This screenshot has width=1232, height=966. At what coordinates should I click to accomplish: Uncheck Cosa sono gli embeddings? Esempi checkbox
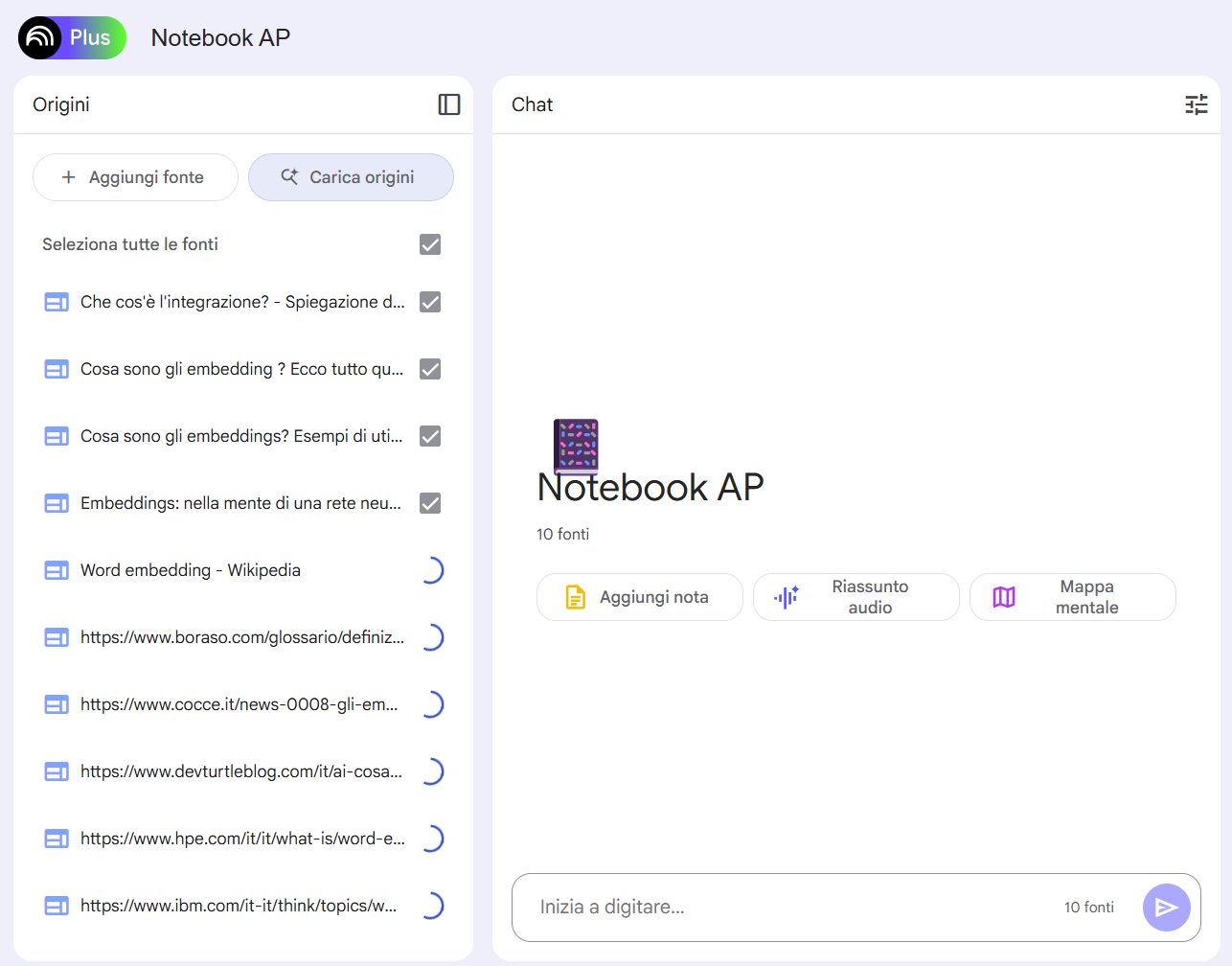pyautogui.click(x=430, y=436)
